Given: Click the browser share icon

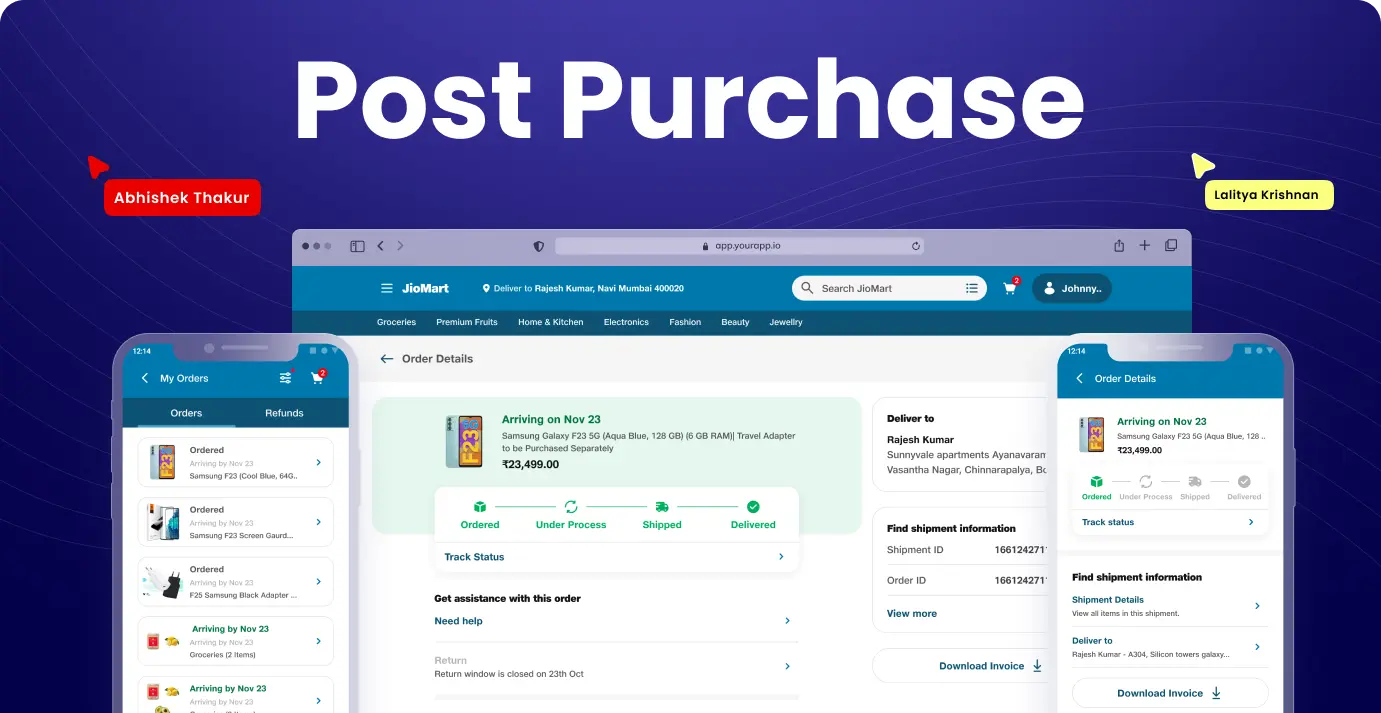Looking at the screenshot, I should pyautogui.click(x=1119, y=246).
